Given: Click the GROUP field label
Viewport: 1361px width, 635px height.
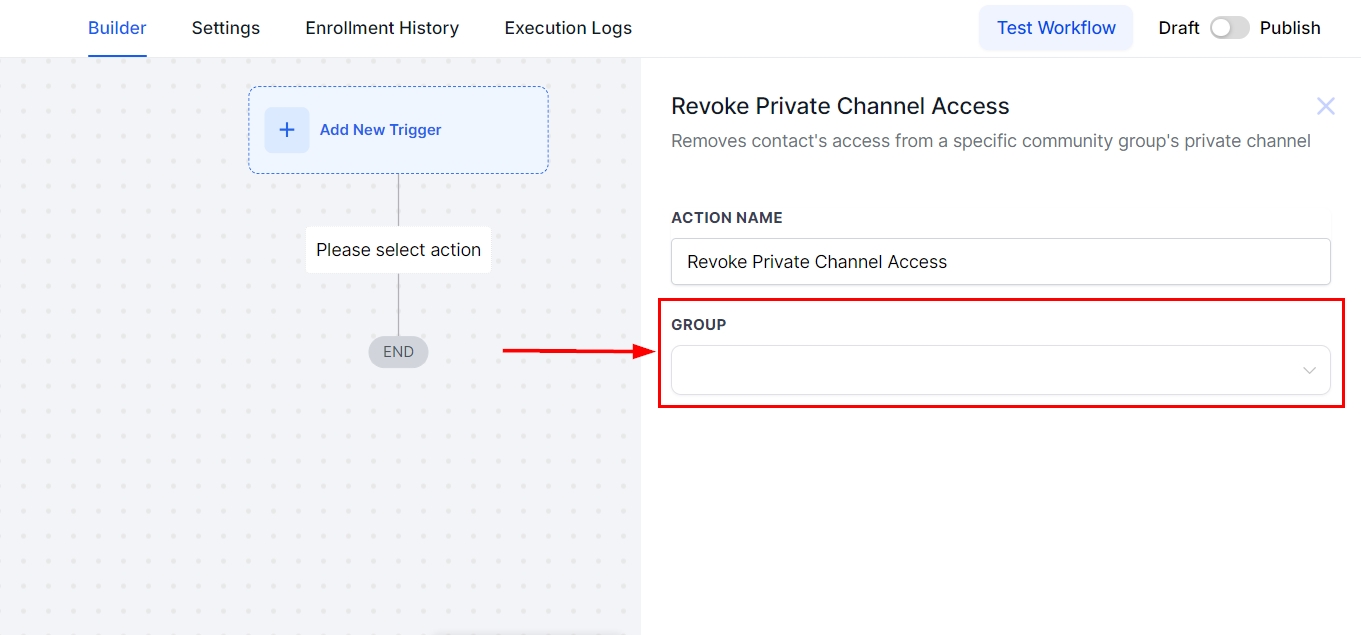Looking at the screenshot, I should [698, 325].
